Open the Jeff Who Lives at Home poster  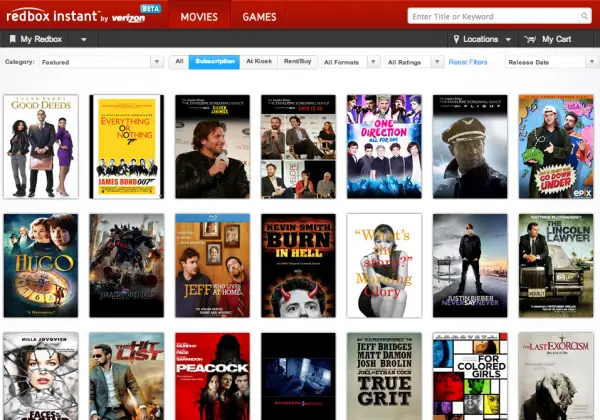(x=212, y=265)
